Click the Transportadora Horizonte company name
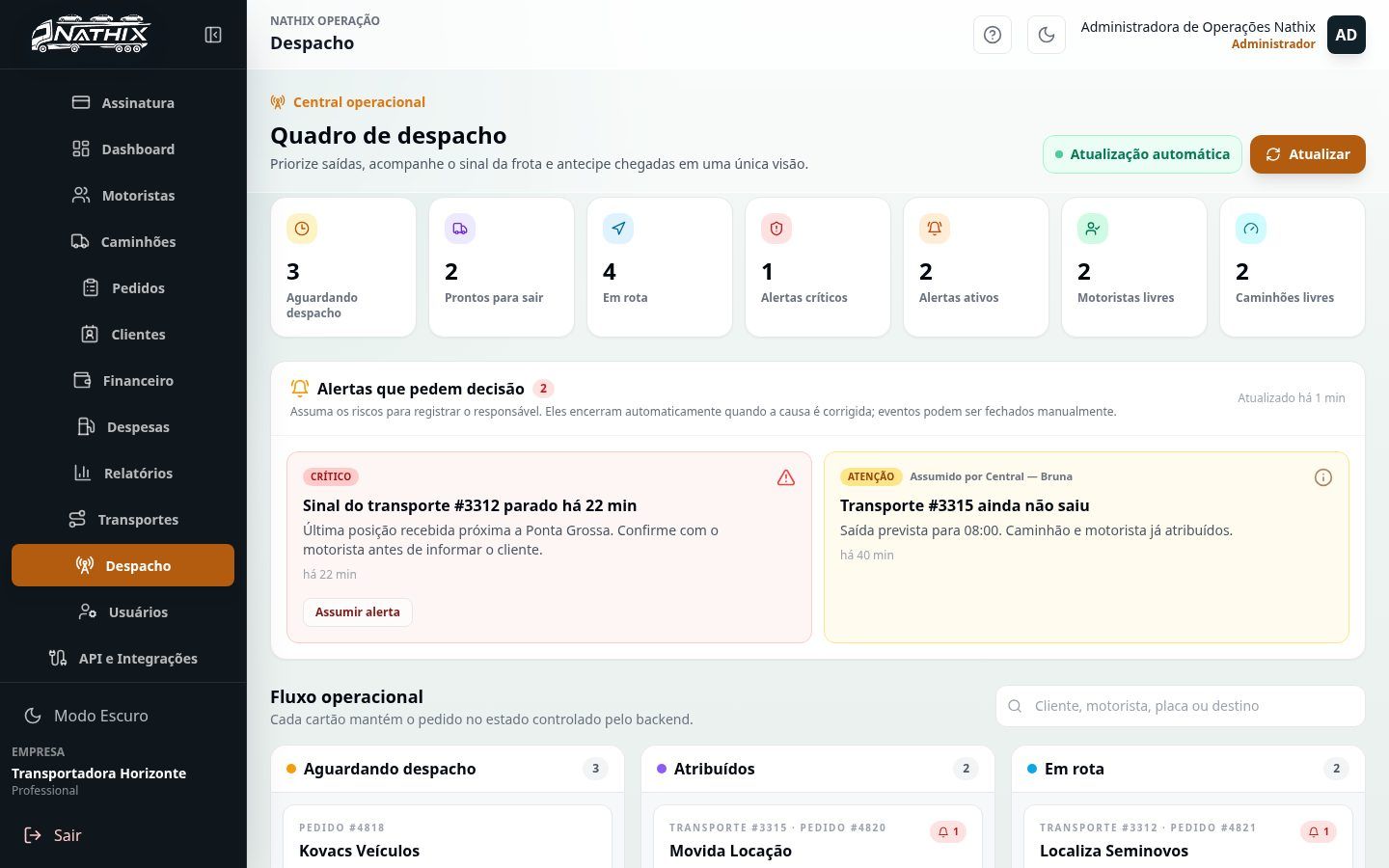Viewport: 1389px width, 868px height. [x=98, y=773]
